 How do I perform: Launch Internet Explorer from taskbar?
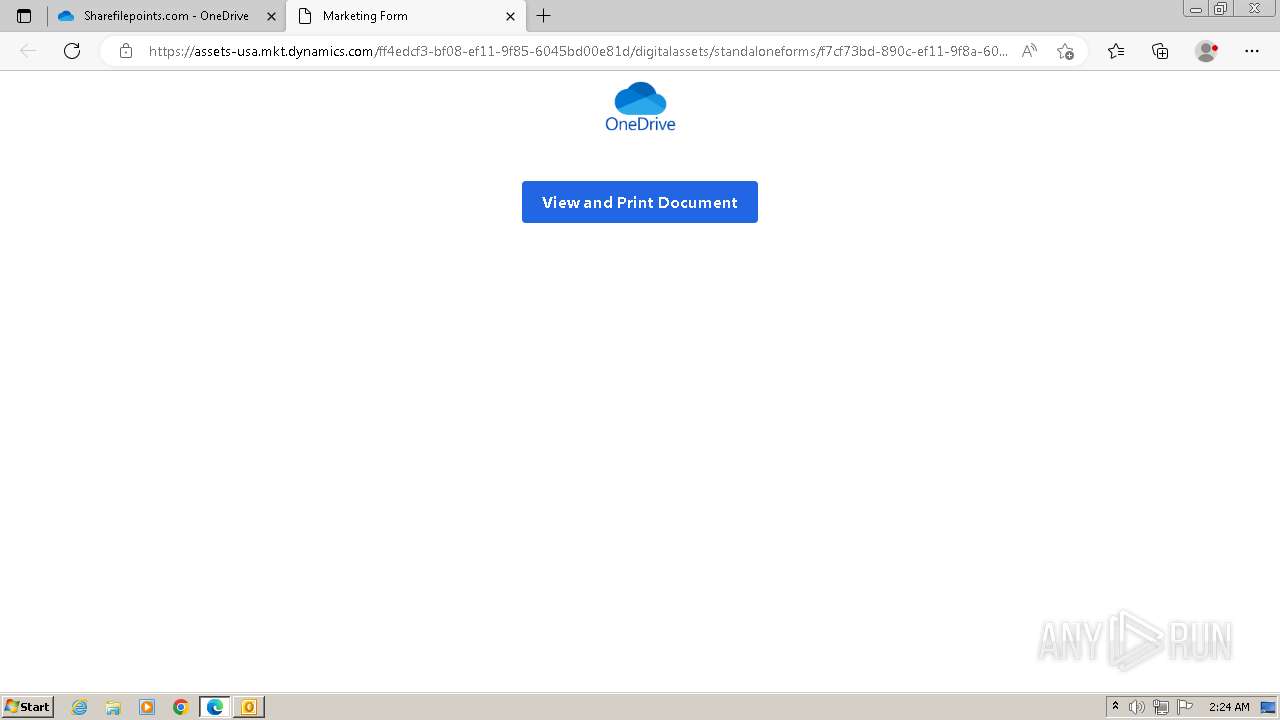click(x=80, y=707)
